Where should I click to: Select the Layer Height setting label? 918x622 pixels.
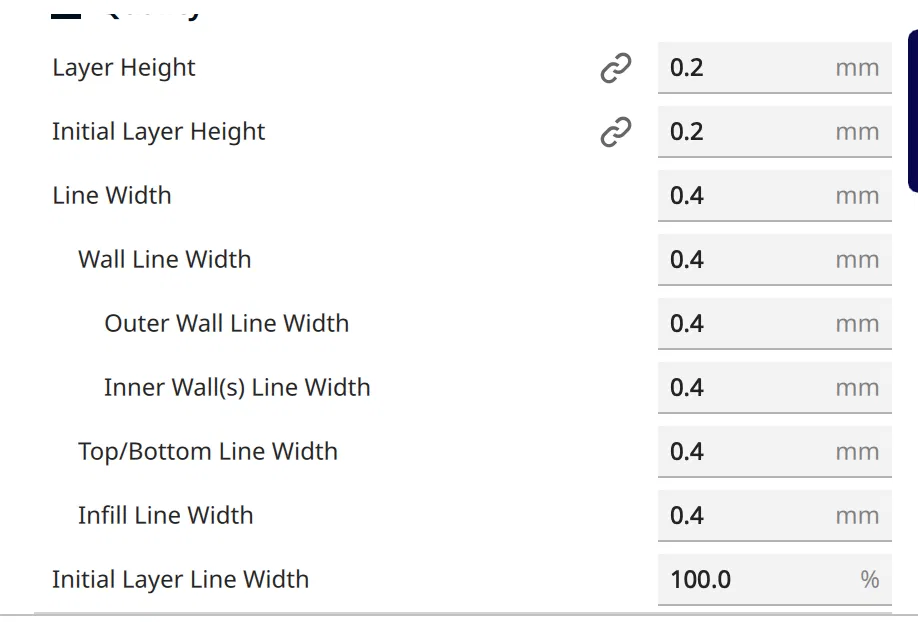tap(124, 68)
